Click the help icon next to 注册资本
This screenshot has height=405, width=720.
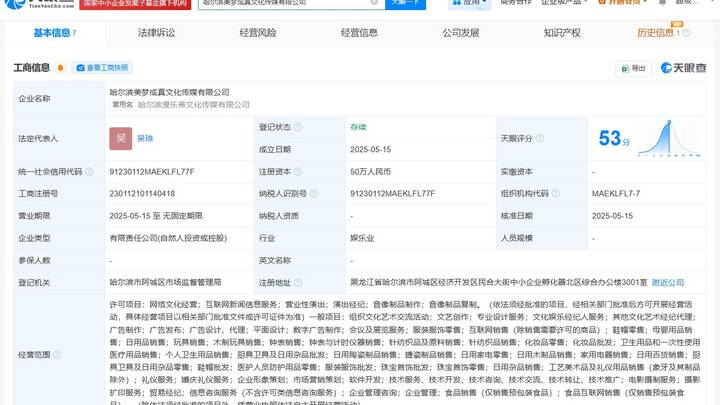tap(298, 172)
